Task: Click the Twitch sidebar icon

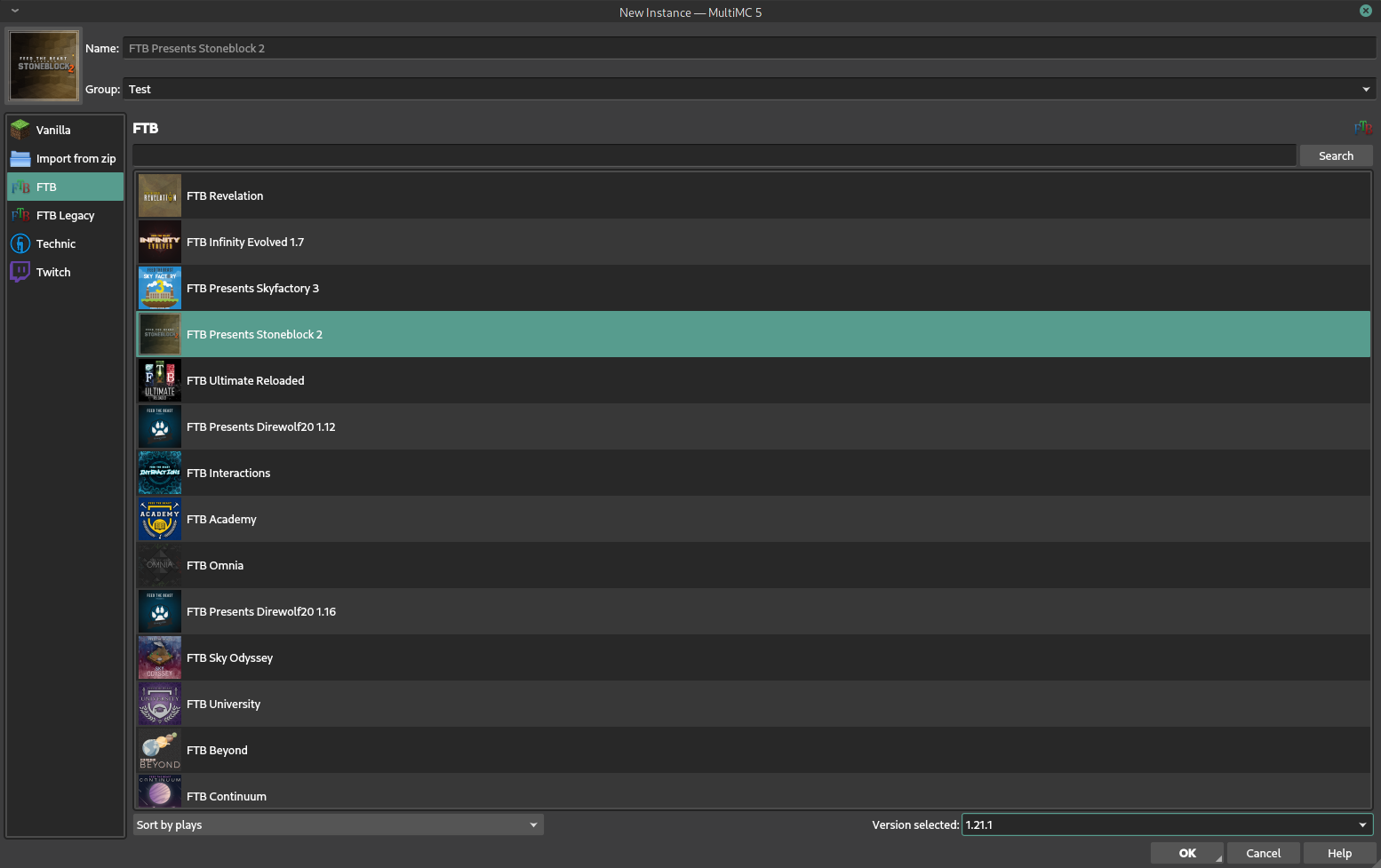Action: 20,272
